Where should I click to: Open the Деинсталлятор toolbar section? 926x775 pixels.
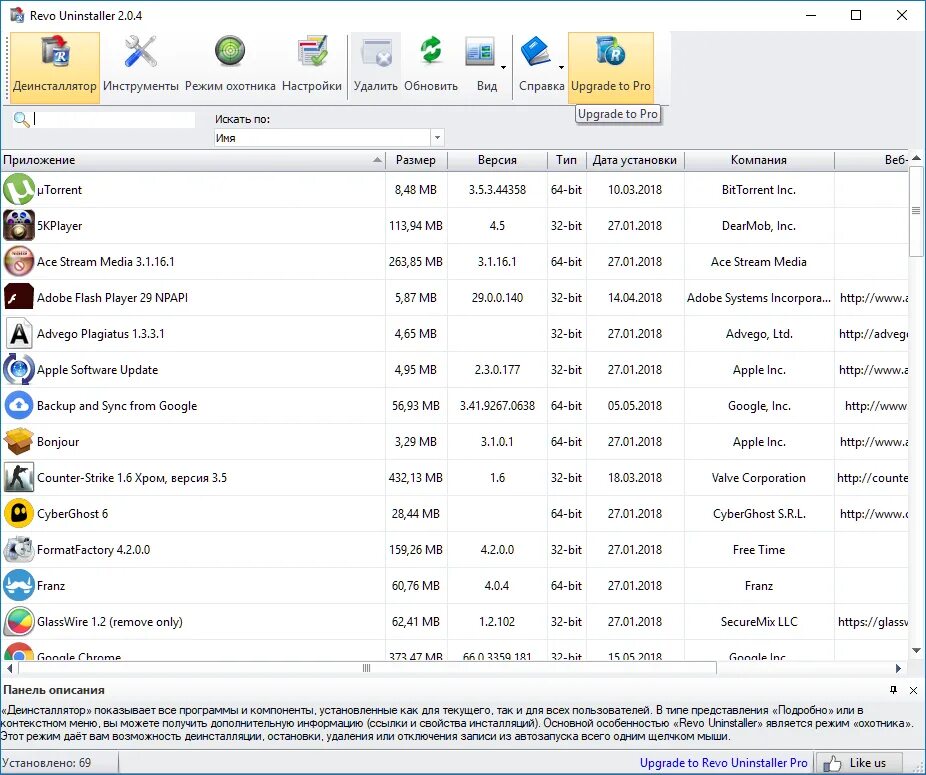(54, 67)
